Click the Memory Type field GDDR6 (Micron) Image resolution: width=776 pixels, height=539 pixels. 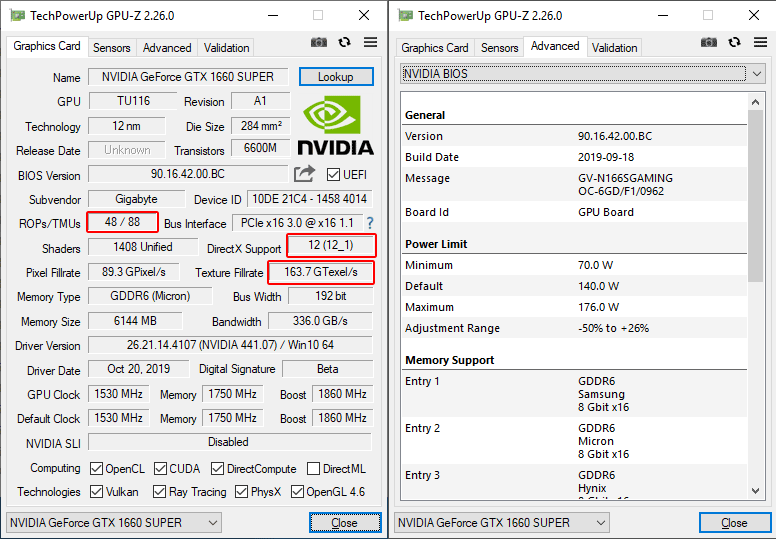point(150,296)
